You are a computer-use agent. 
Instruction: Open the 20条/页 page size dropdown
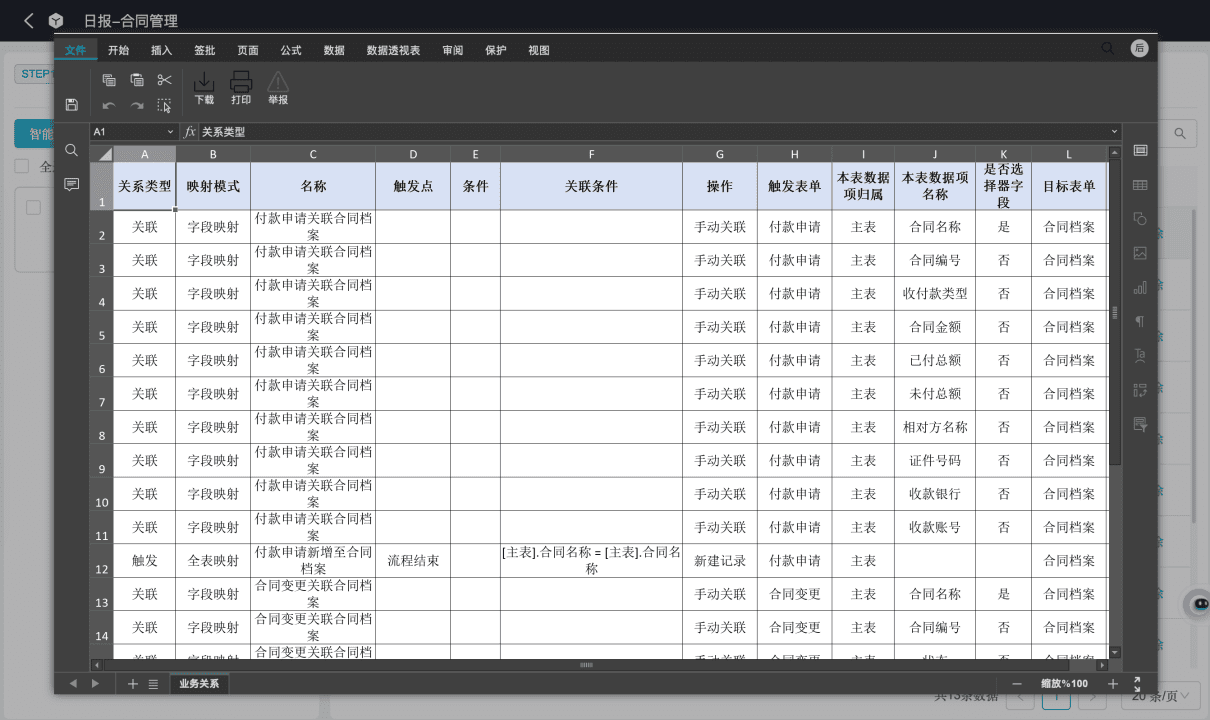[x=1160, y=696]
